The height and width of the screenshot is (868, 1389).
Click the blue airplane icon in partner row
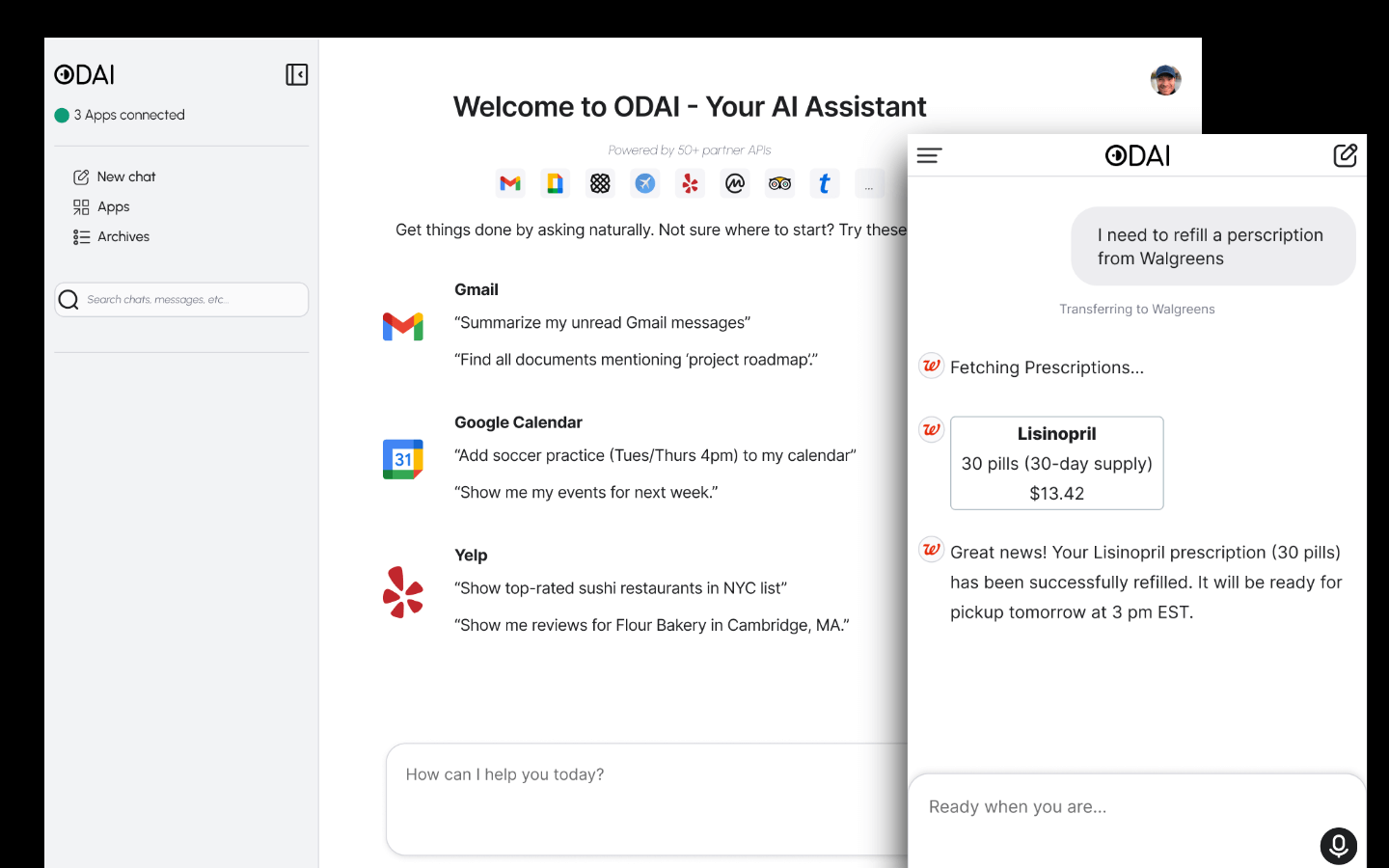pyautogui.click(x=645, y=183)
